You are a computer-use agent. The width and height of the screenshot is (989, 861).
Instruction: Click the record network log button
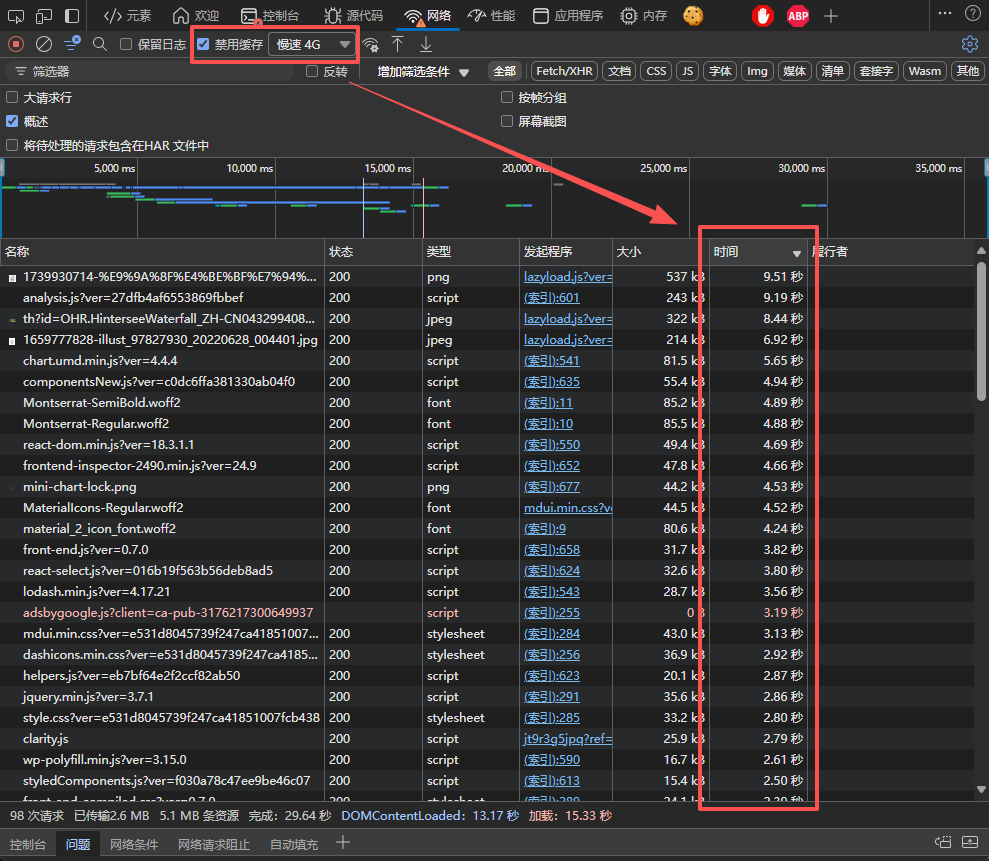coord(15,44)
